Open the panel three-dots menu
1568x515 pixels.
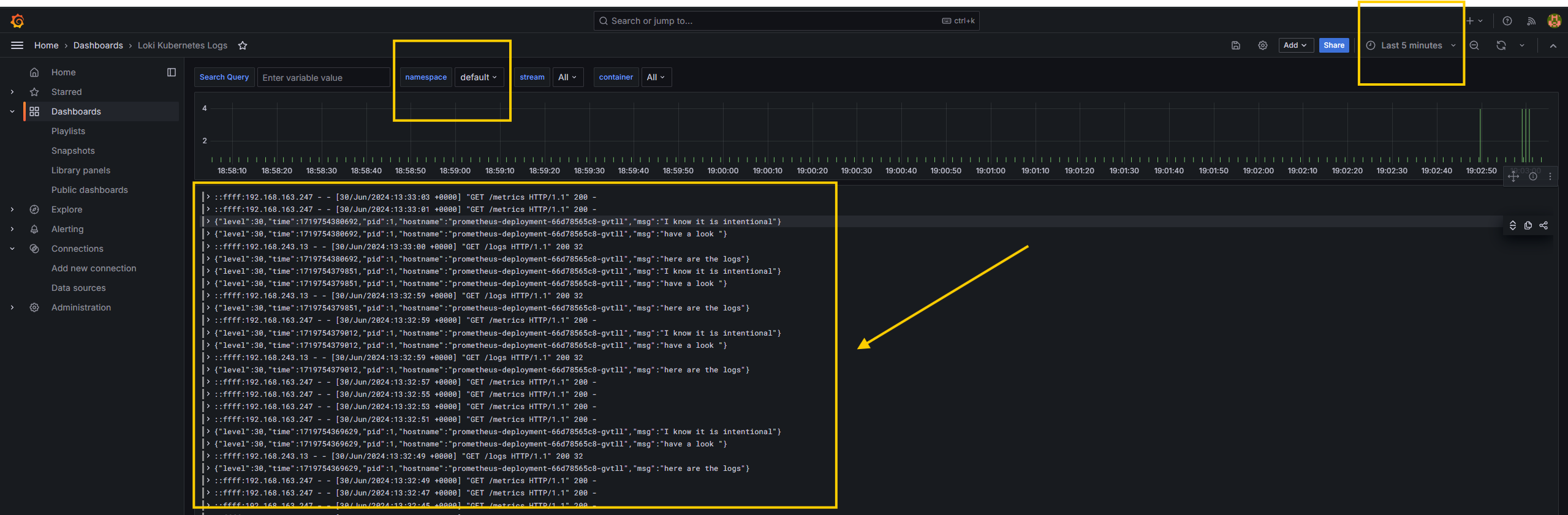click(x=1550, y=176)
